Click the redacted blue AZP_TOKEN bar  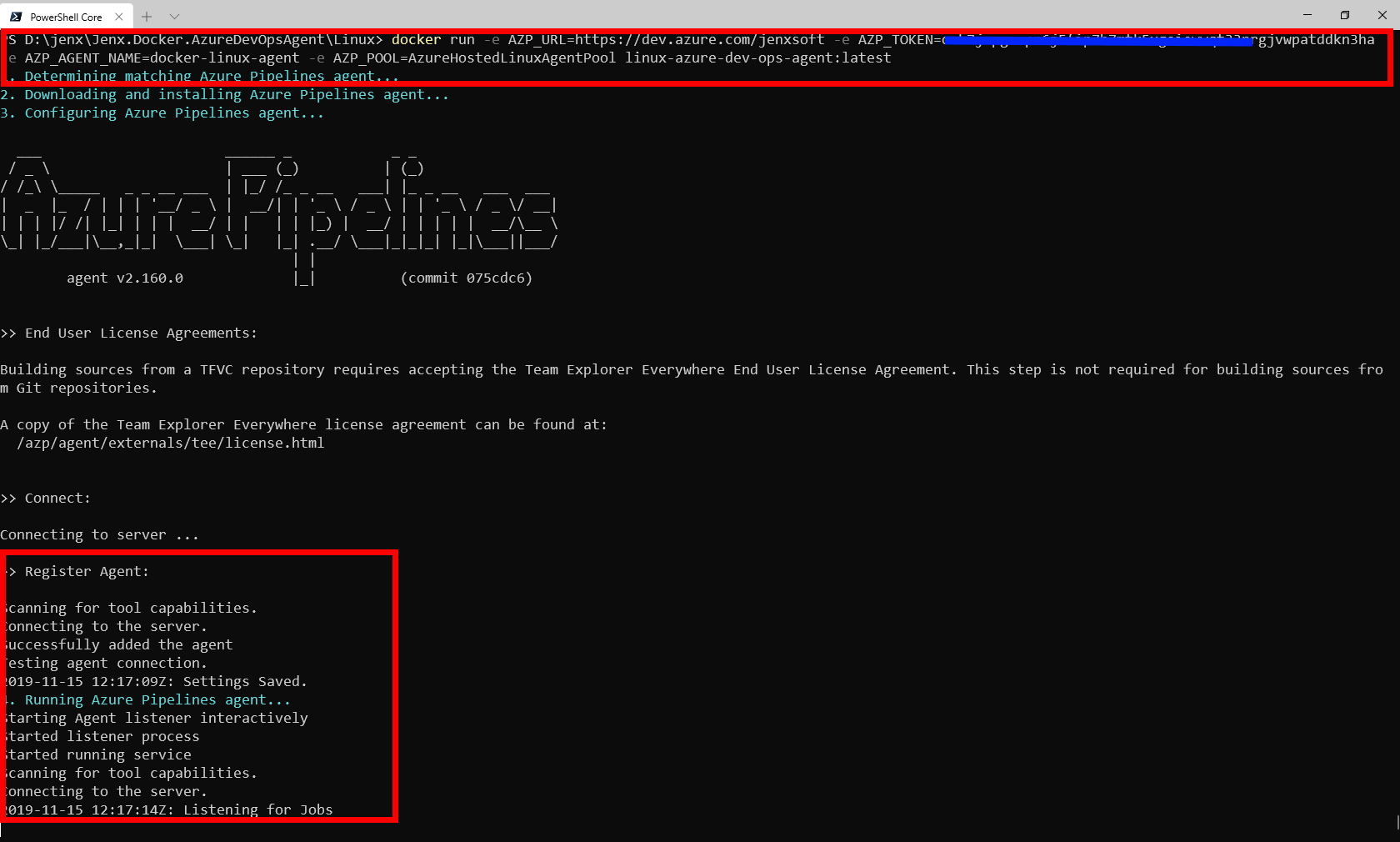click(x=1098, y=41)
